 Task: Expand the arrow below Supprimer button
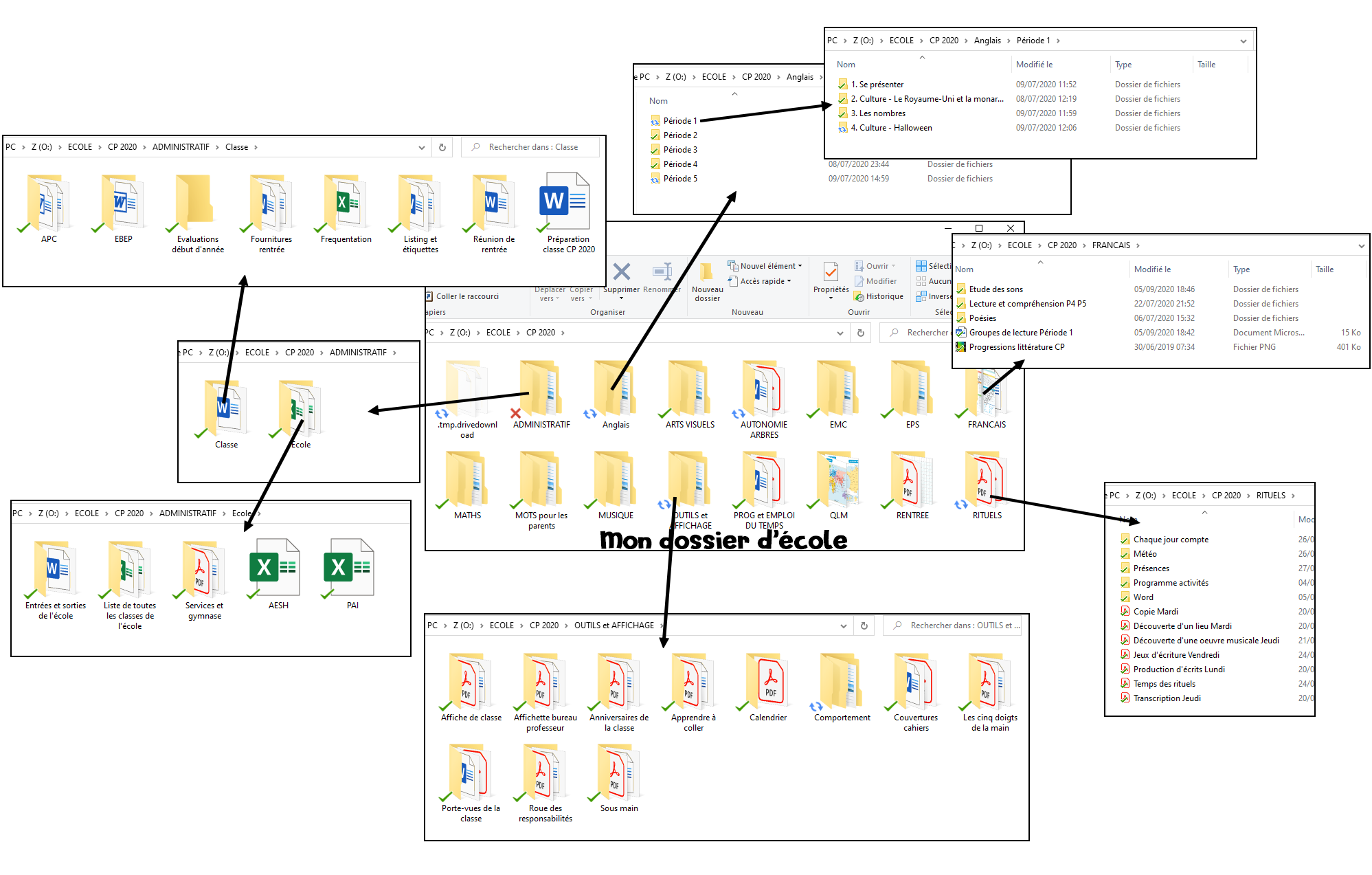pyautogui.click(x=621, y=298)
